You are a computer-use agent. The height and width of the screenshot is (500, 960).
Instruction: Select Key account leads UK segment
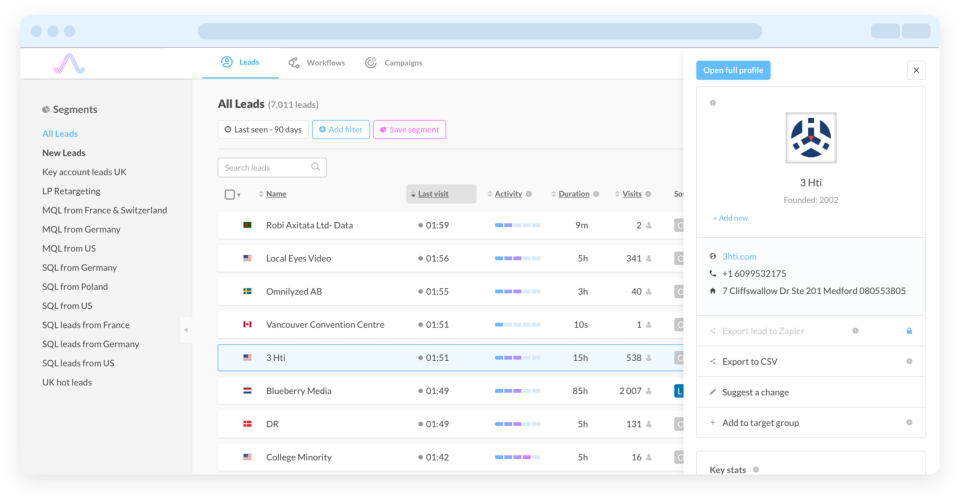pos(84,172)
